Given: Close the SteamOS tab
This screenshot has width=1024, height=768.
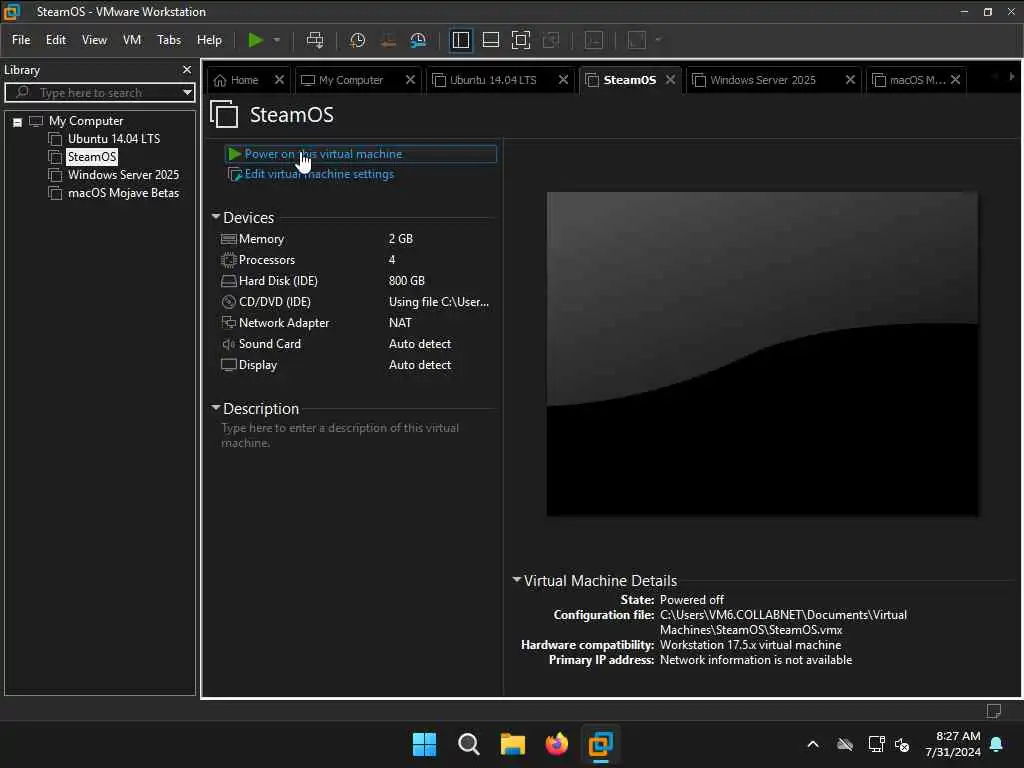Looking at the screenshot, I should point(670,80).
